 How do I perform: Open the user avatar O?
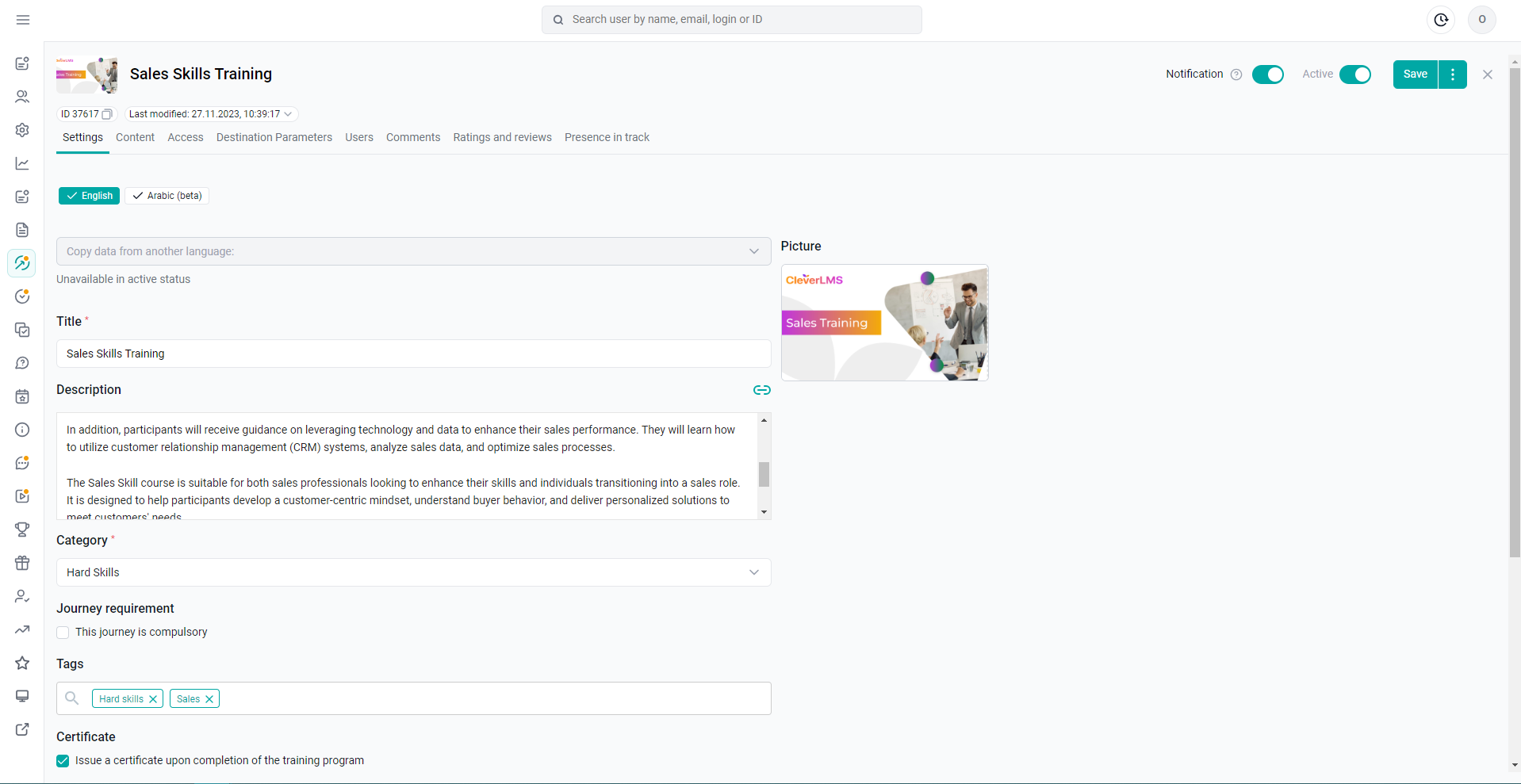(1482, 20)
